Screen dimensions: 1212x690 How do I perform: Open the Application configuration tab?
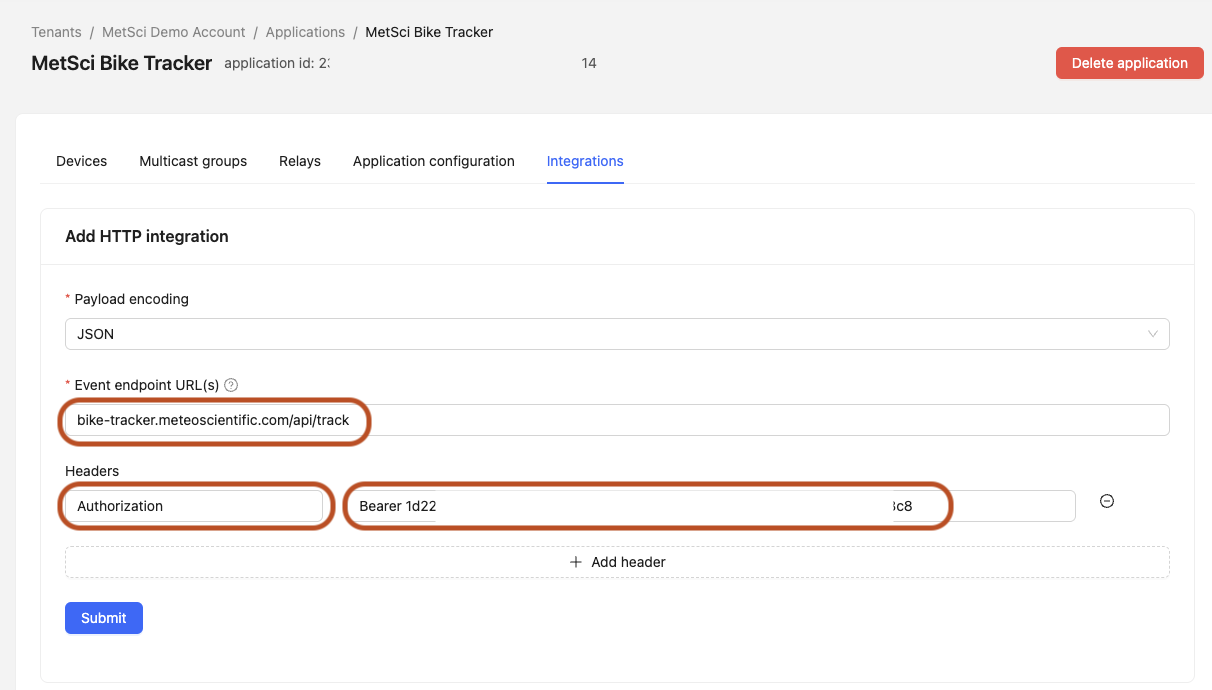(433, 161)
